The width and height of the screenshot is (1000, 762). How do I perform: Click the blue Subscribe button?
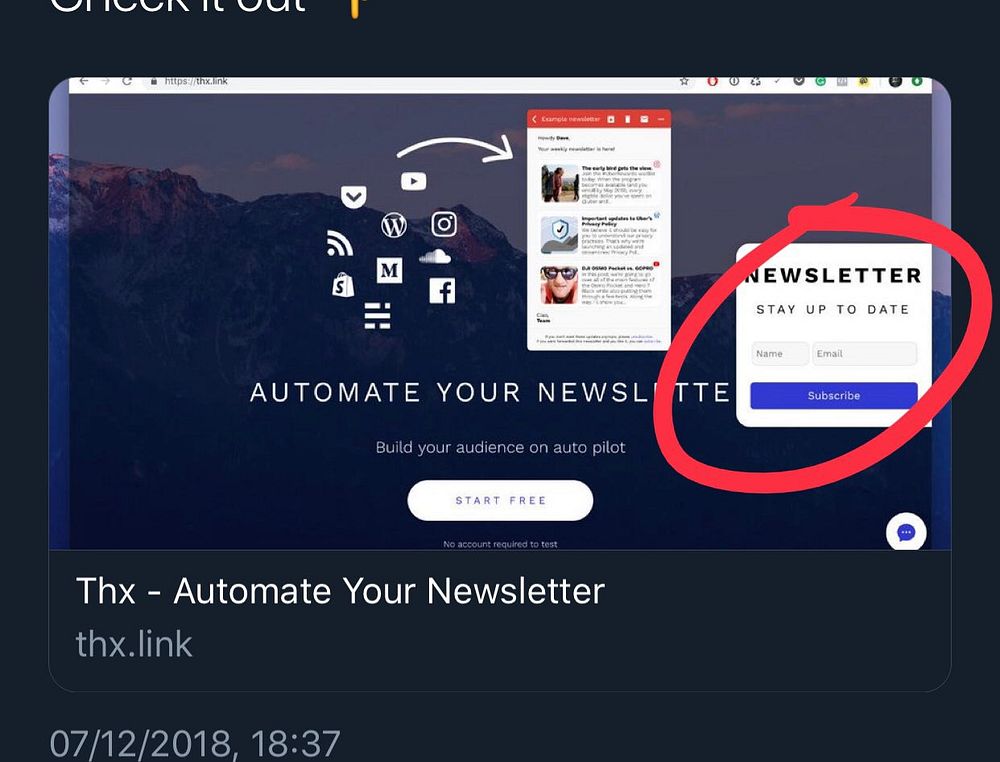tap(834, 395)
